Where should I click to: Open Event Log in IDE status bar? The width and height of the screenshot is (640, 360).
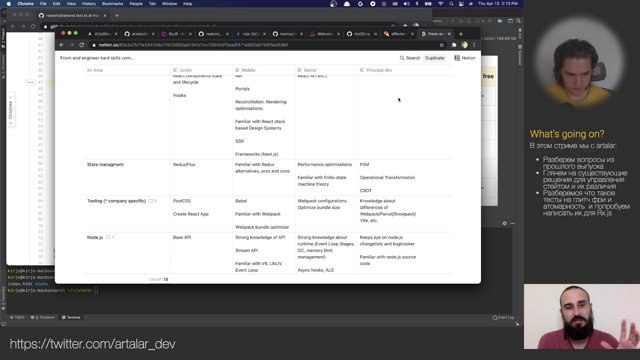pos(503,317)
